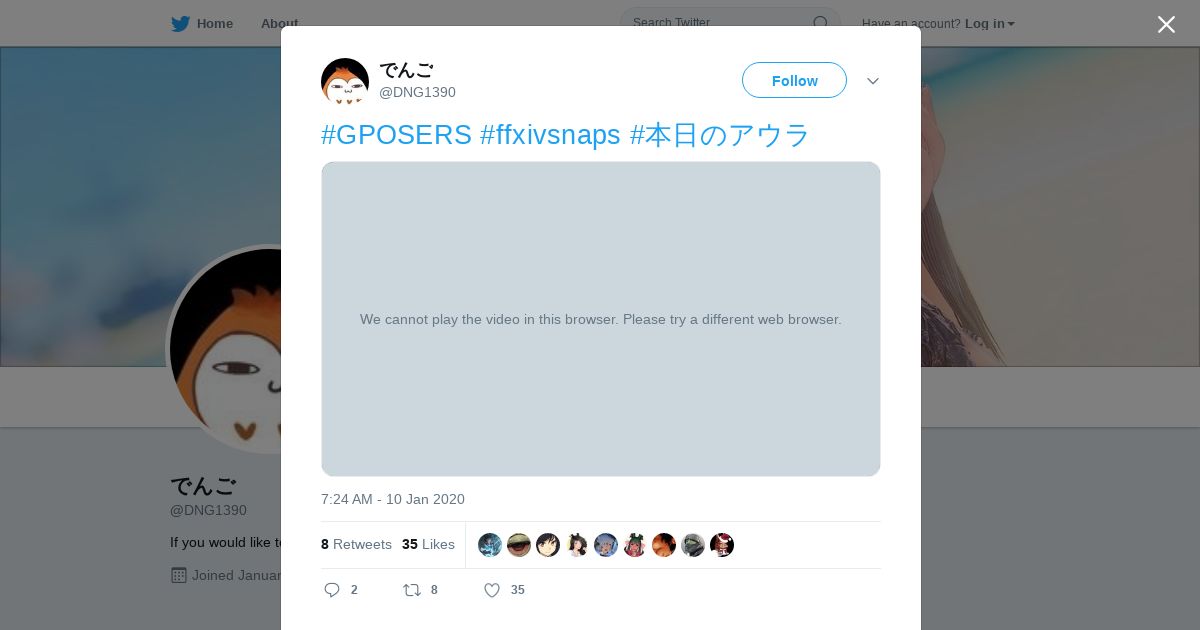The image size is (1200, 630).
Task: Open the About menu item
Action: pyautogui.click(x=279, y=23)
